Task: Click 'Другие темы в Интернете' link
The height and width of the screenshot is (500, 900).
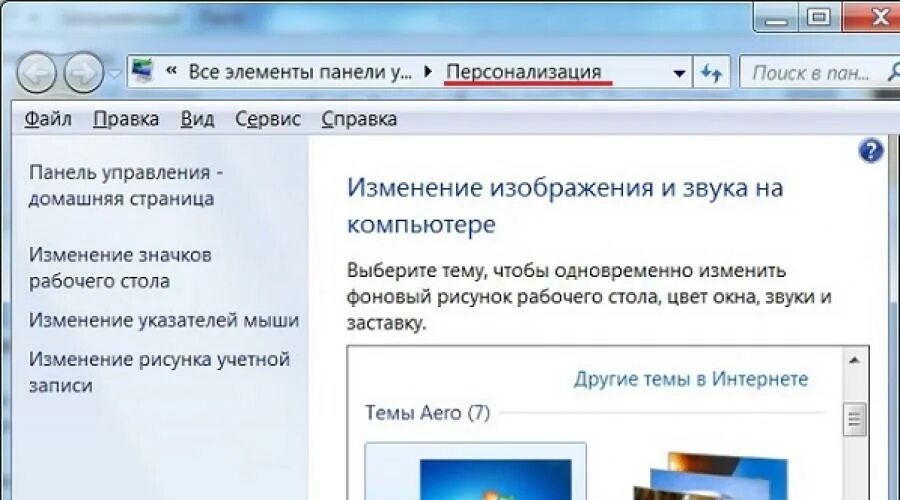Action: tap(691, 379)
